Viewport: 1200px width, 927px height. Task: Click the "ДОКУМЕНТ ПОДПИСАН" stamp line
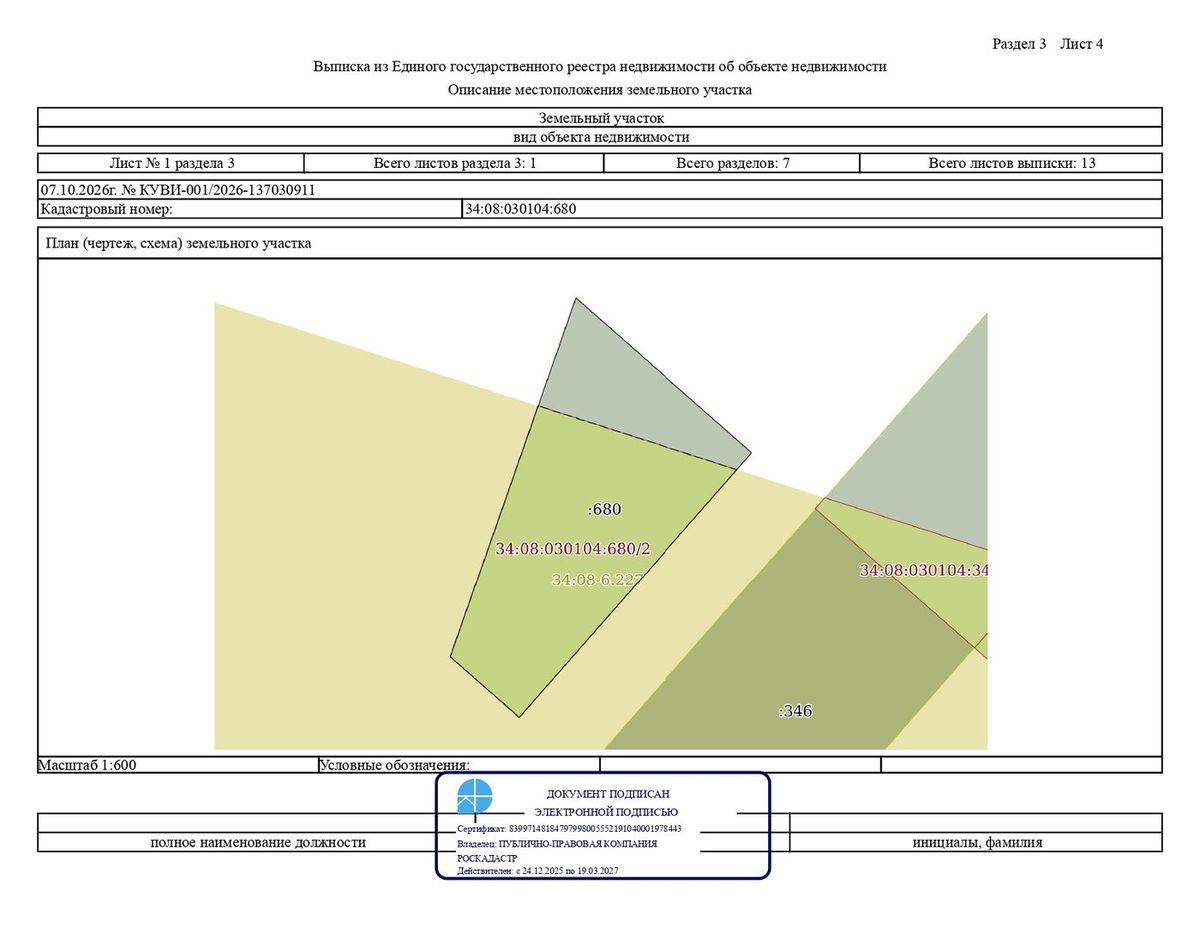point(608,794)
